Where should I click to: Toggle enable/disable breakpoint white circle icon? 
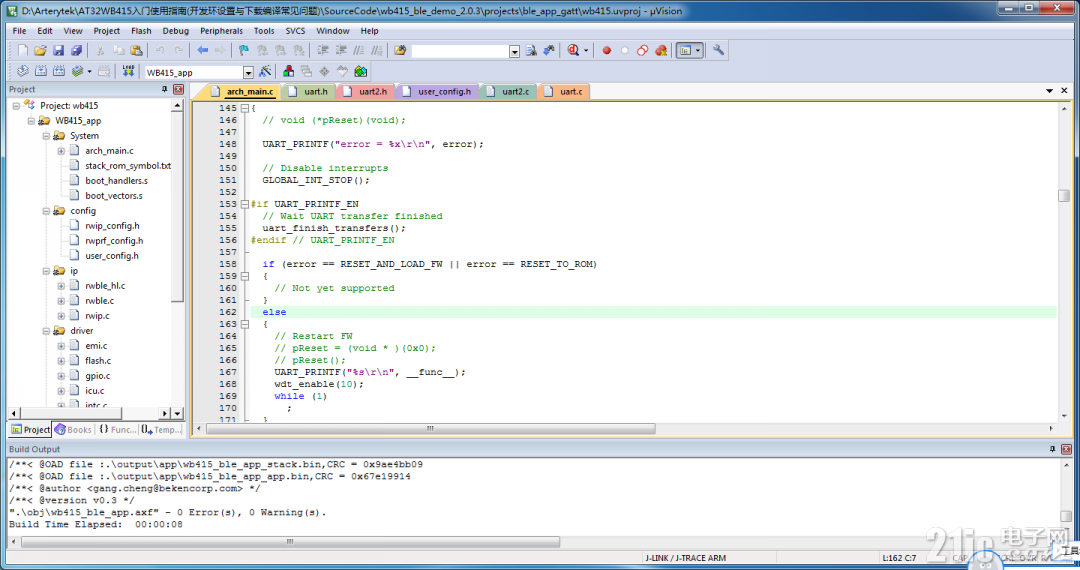(624, 50)
